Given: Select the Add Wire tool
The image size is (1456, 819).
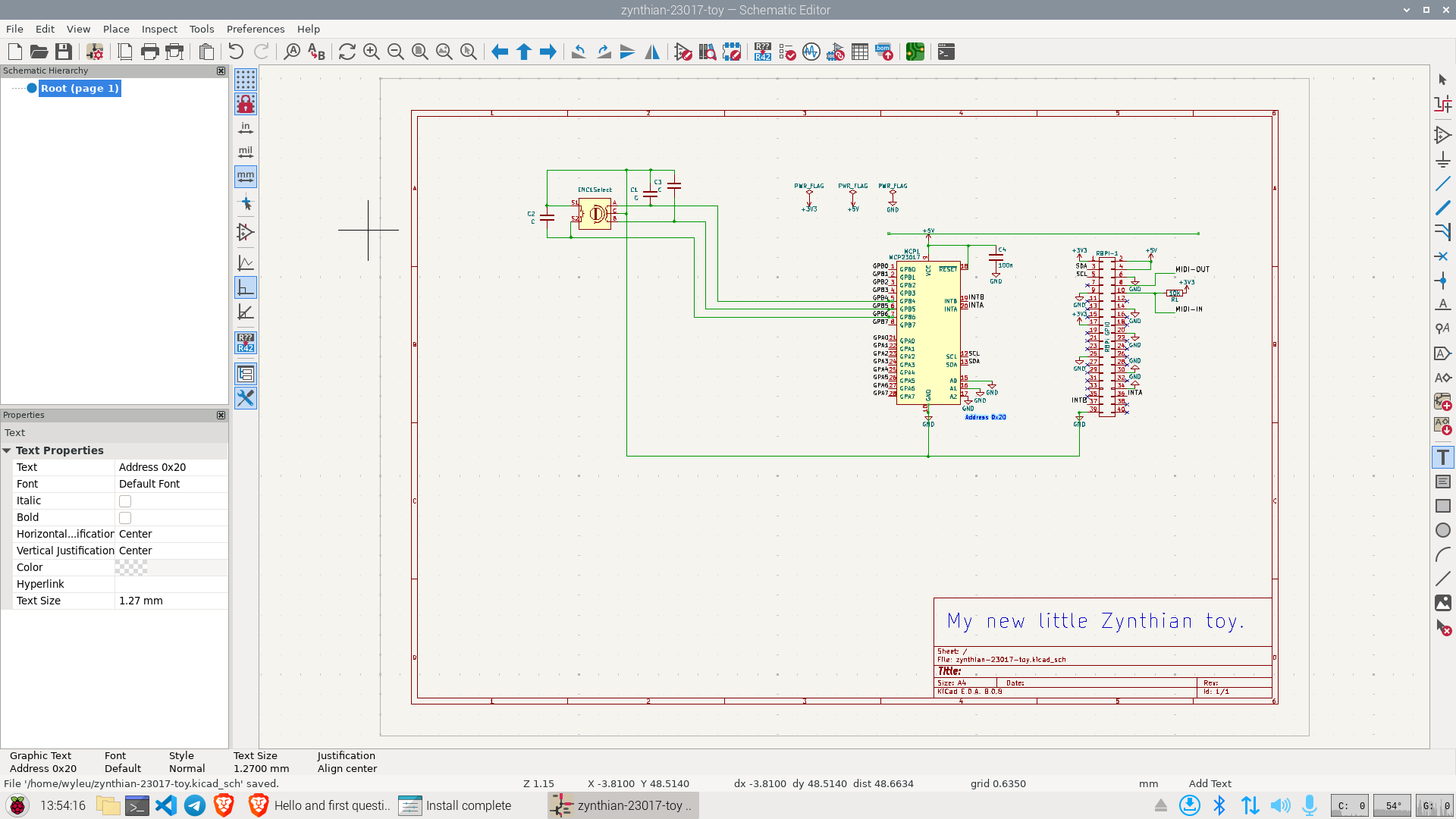Looking at the screenshot, I should point(1442,184).
